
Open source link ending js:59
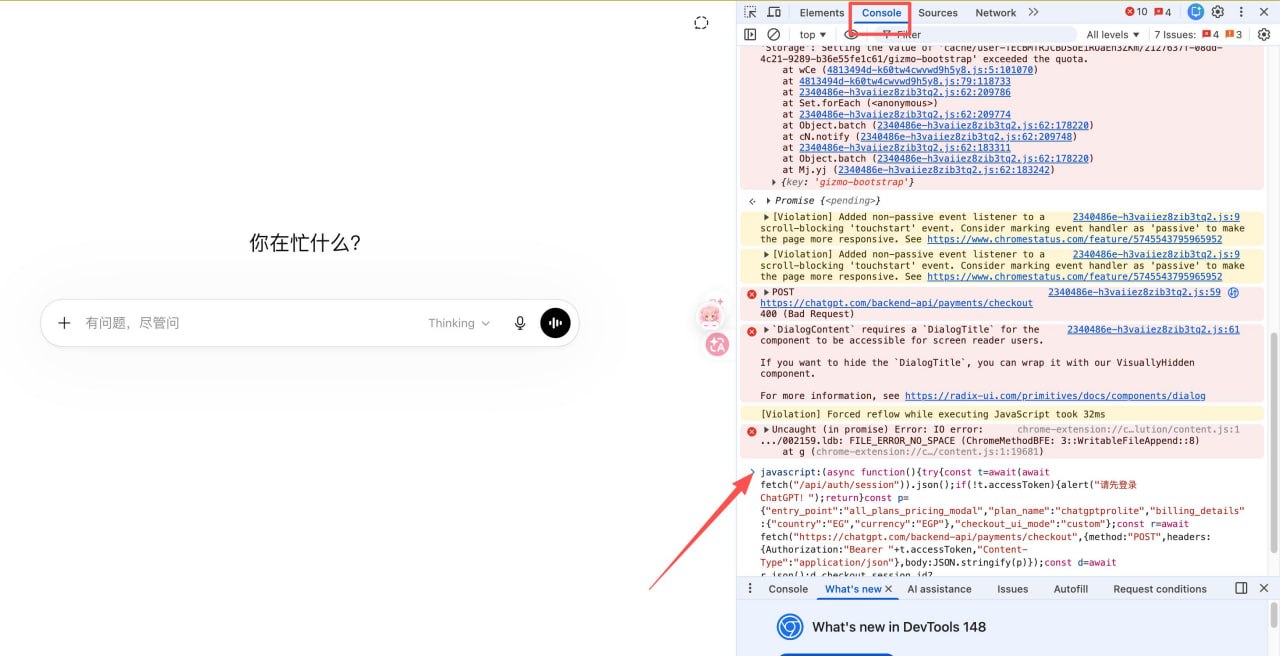click(1134, 292)
